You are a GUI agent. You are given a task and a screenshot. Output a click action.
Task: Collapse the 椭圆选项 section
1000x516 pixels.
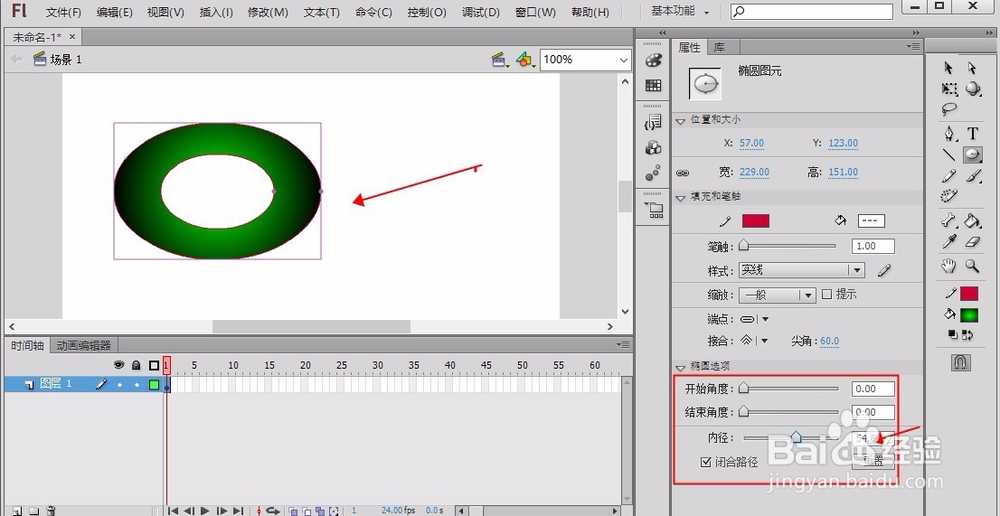(680, 367)
